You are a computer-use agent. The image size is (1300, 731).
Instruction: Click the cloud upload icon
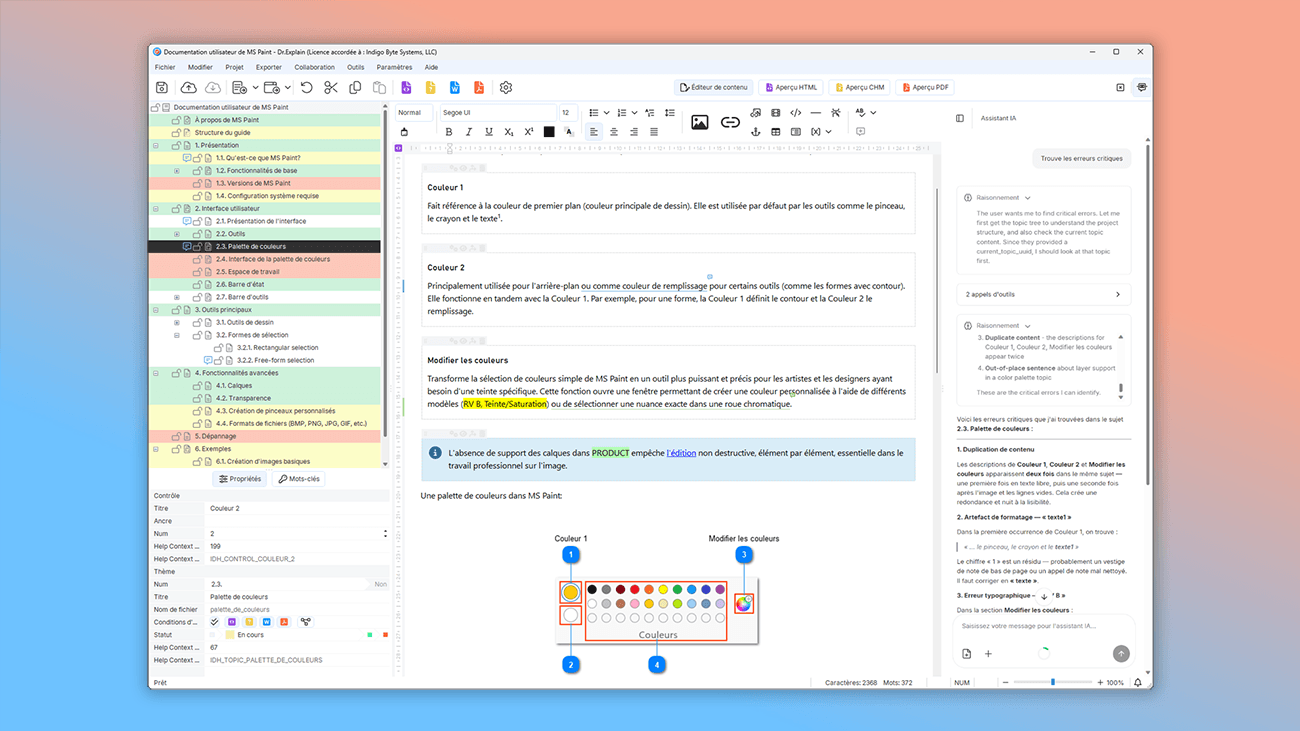(x=188, y=88)
